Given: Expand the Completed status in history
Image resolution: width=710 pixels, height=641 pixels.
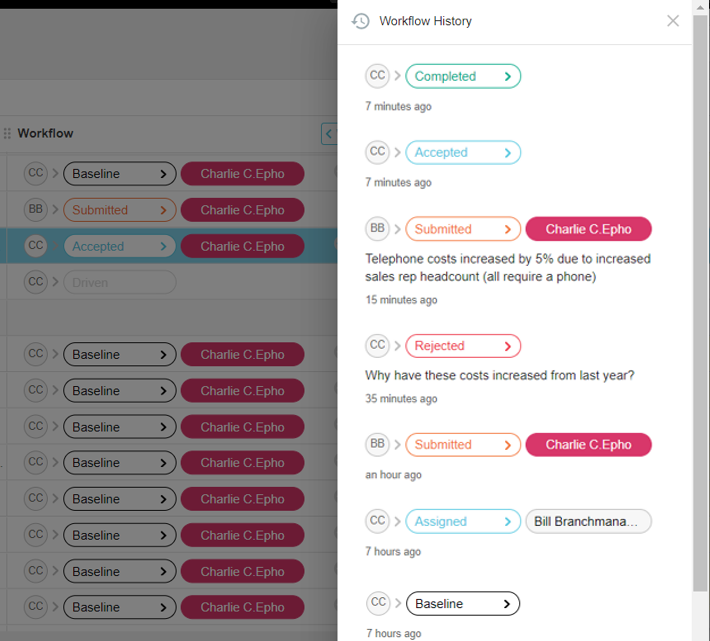Looking at the screenshot, I should coord(509,76).
